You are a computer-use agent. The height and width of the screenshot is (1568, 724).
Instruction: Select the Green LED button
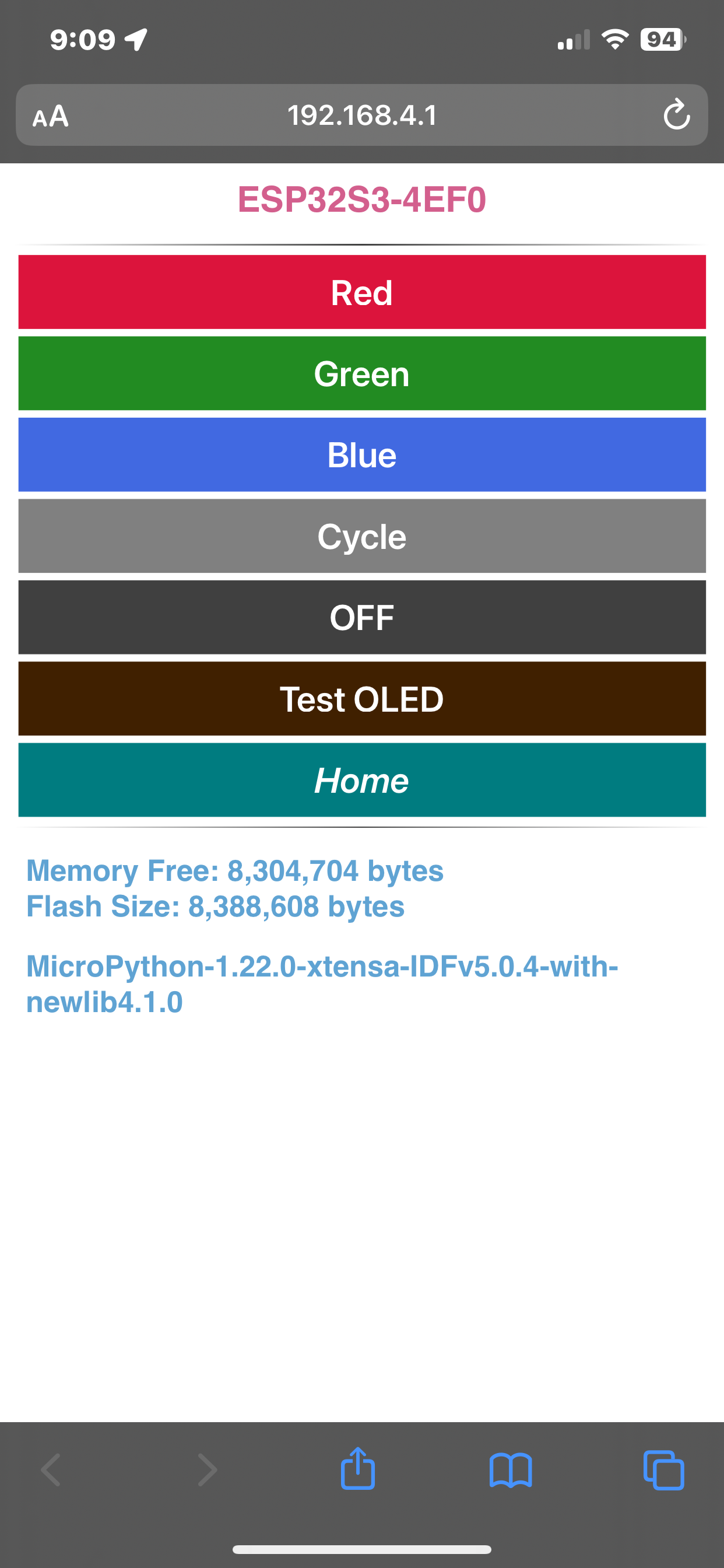[x=362, y=373]
